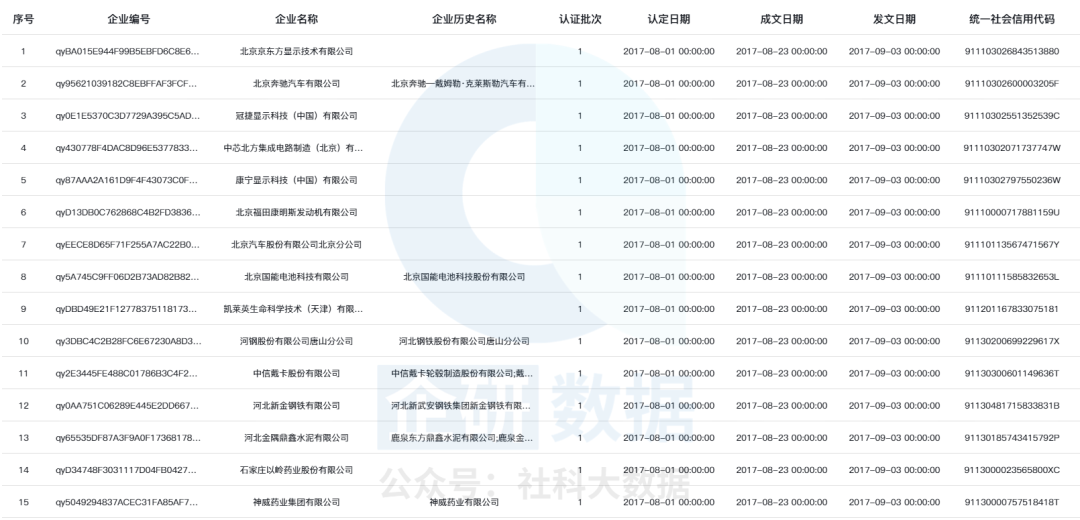Viewport: 1080px width, 520px height.
Task: Select company name 北京国能电池科技有限公司
Action: tap(296, 277)
